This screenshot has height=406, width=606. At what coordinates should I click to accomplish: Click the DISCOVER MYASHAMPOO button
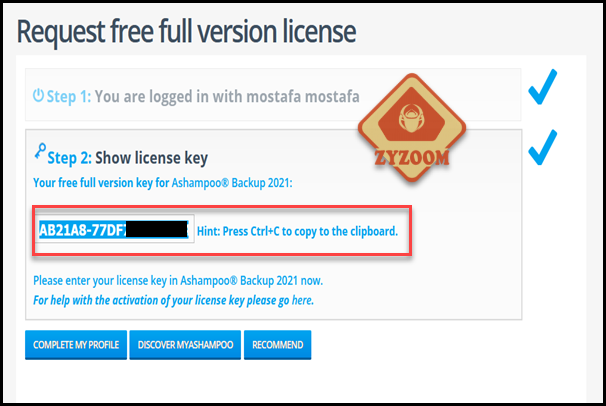(185, 345)
